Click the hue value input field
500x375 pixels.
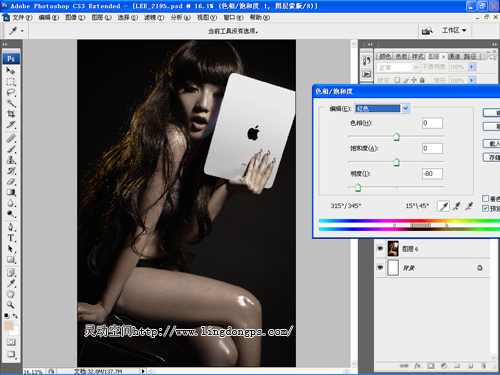pos(432,123)
